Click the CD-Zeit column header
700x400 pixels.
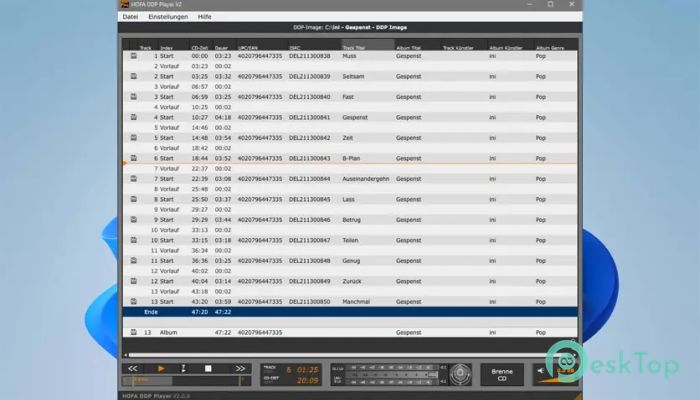click(x=200, y=47)
